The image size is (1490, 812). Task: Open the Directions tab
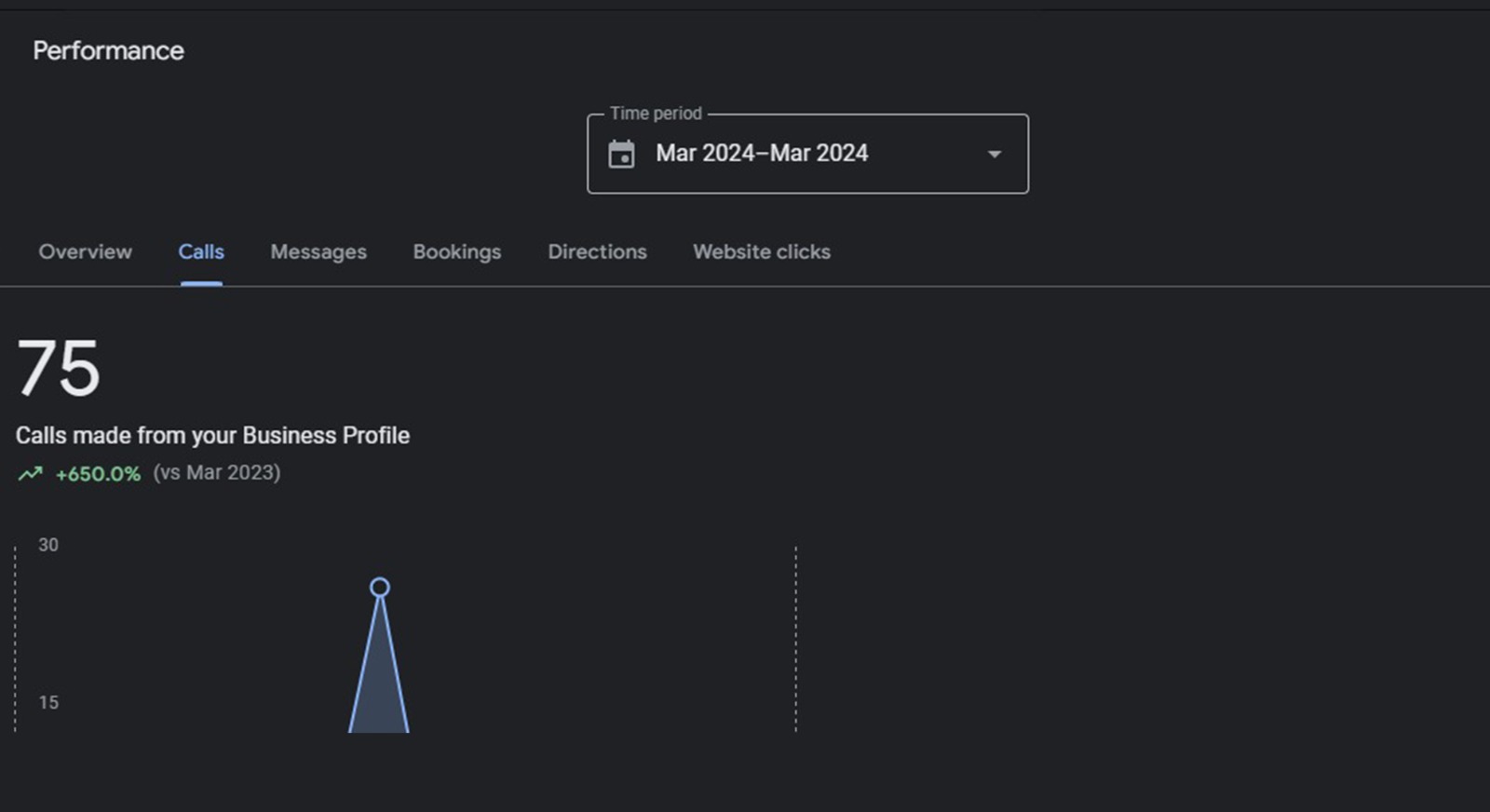[x=597, y=252]
